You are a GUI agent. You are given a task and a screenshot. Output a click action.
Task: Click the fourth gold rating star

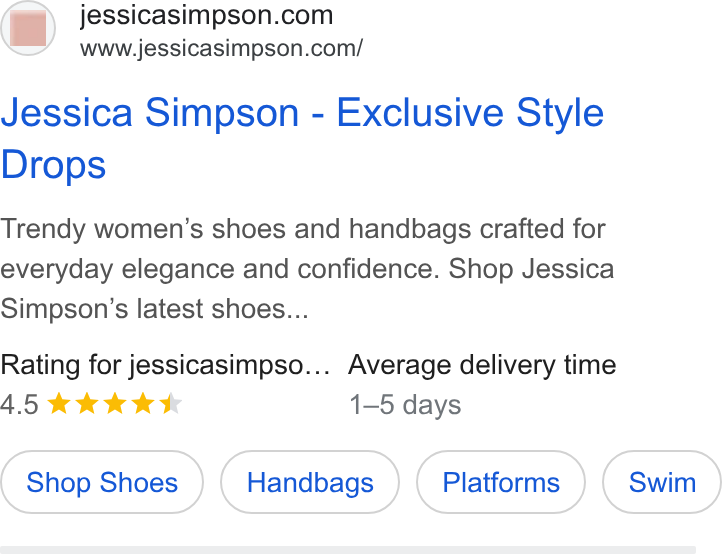(x=143, y=403)
